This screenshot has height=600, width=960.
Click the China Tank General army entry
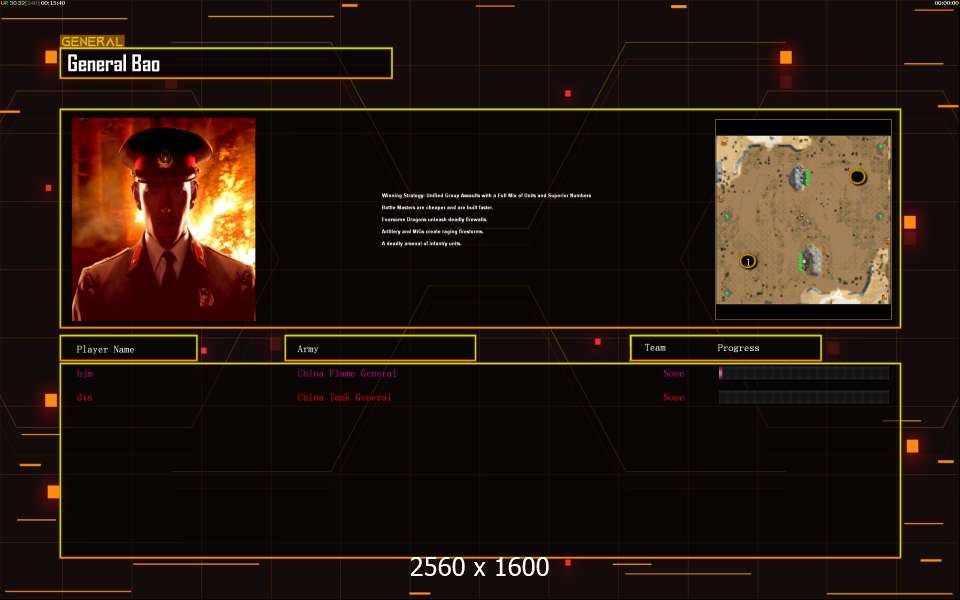click(344, 397)
